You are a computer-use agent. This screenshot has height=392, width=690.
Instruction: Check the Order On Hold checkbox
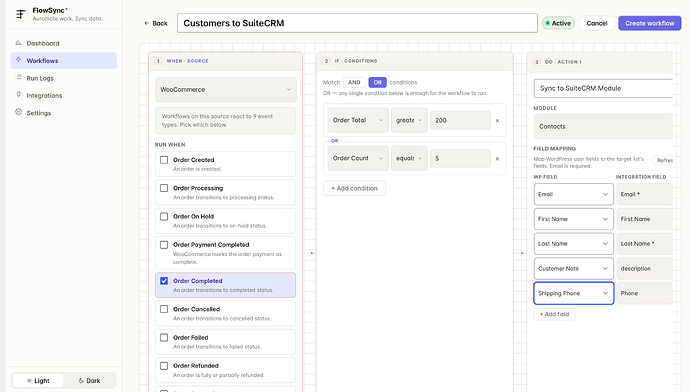[x=164, y=216]
